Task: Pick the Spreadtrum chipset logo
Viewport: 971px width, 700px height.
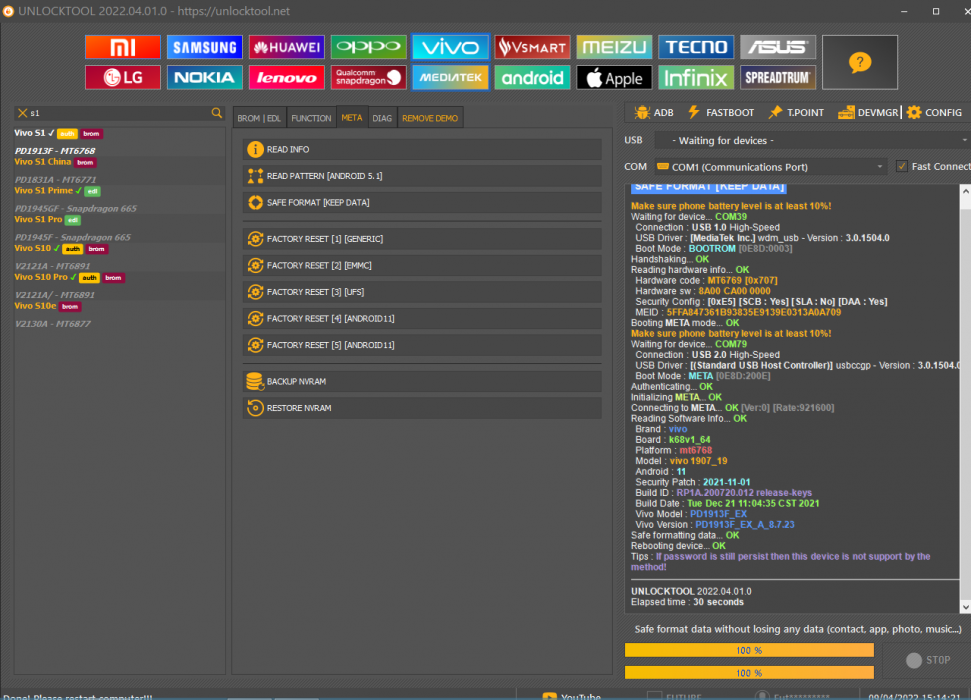Action: coord(778,77)
